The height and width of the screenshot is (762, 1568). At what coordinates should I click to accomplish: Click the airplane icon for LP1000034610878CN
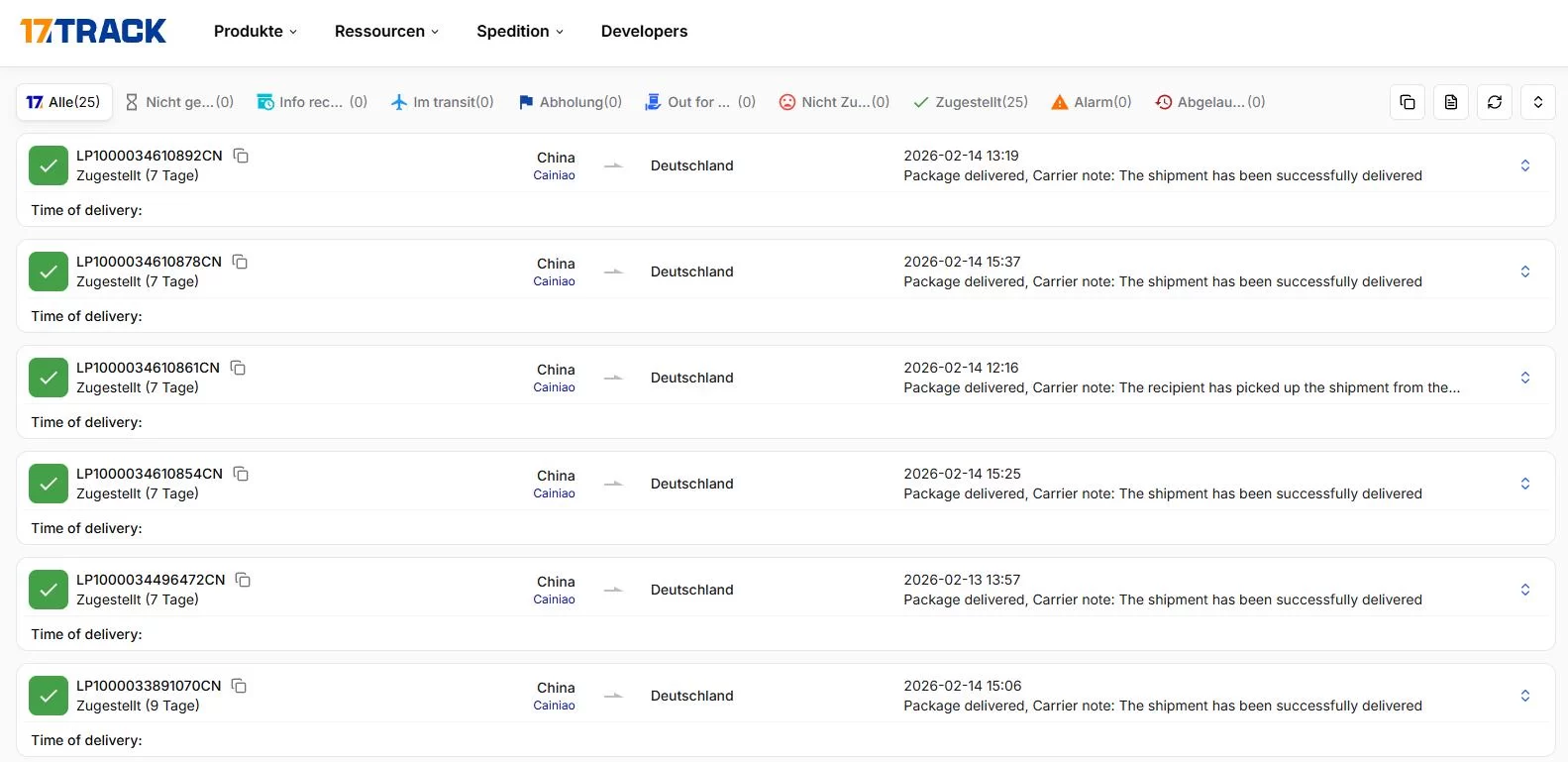tap(614, 272)
